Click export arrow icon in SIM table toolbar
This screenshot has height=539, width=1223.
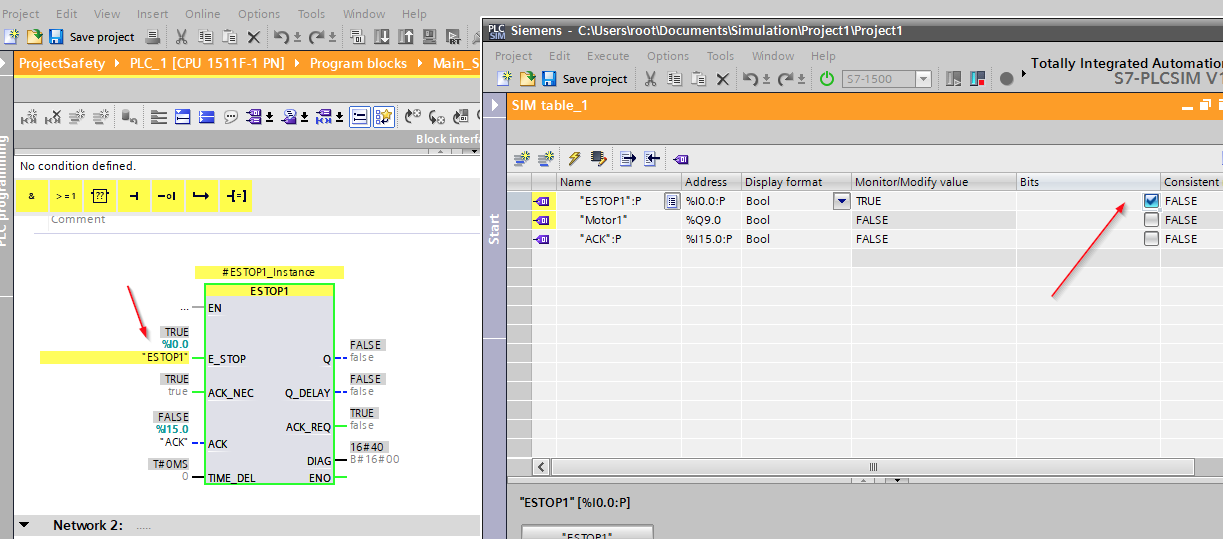628,158
